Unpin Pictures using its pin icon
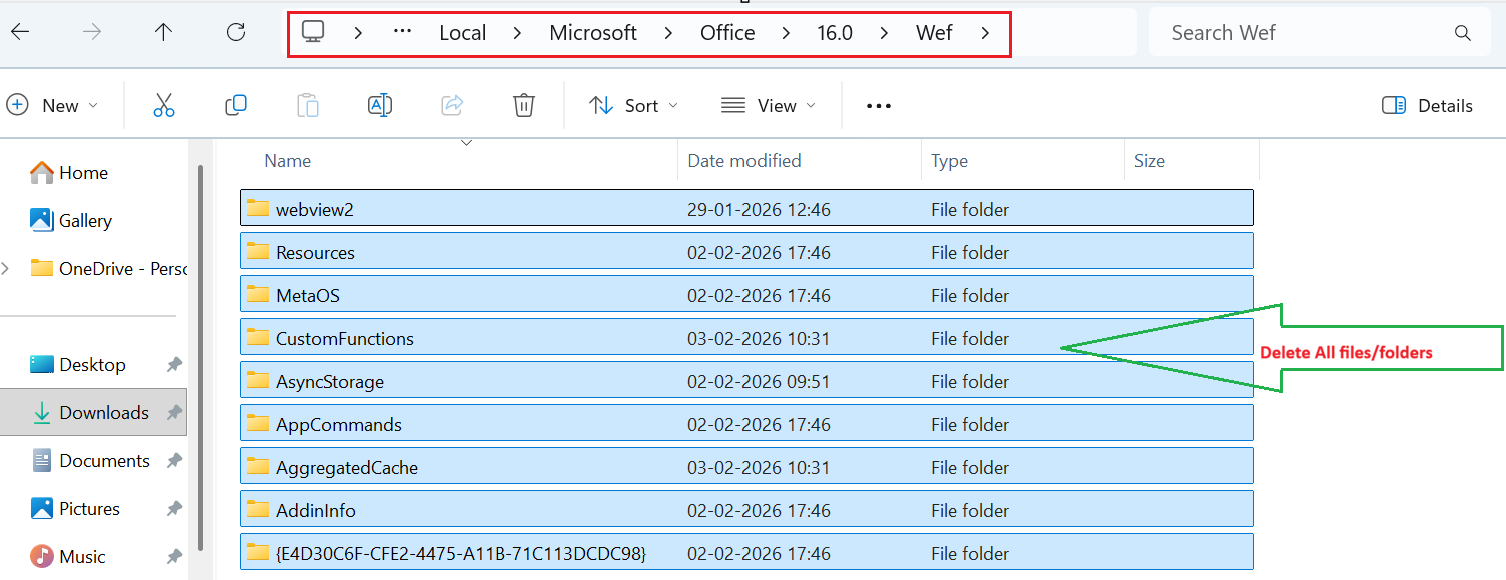 (x=174, y=509)
